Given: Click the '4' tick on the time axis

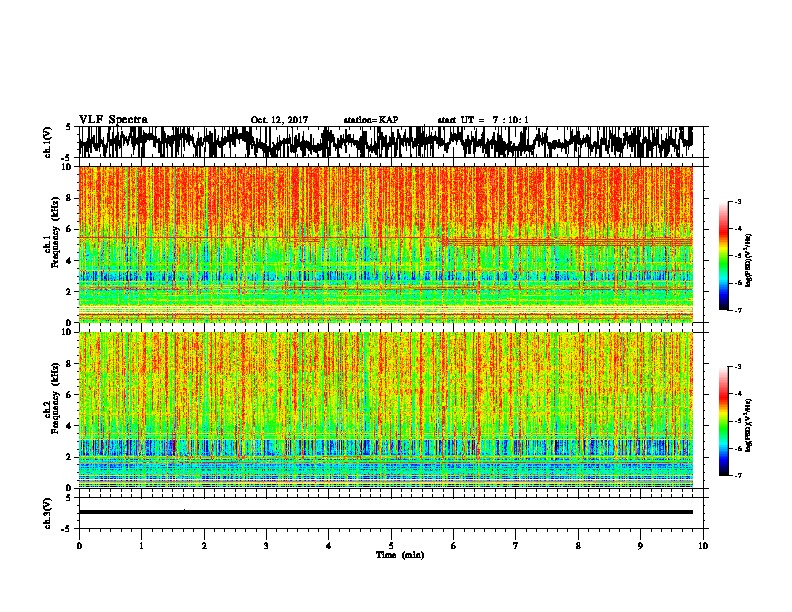Looking at the screenshot, I should pyautogui.click(x=329, y=546).
